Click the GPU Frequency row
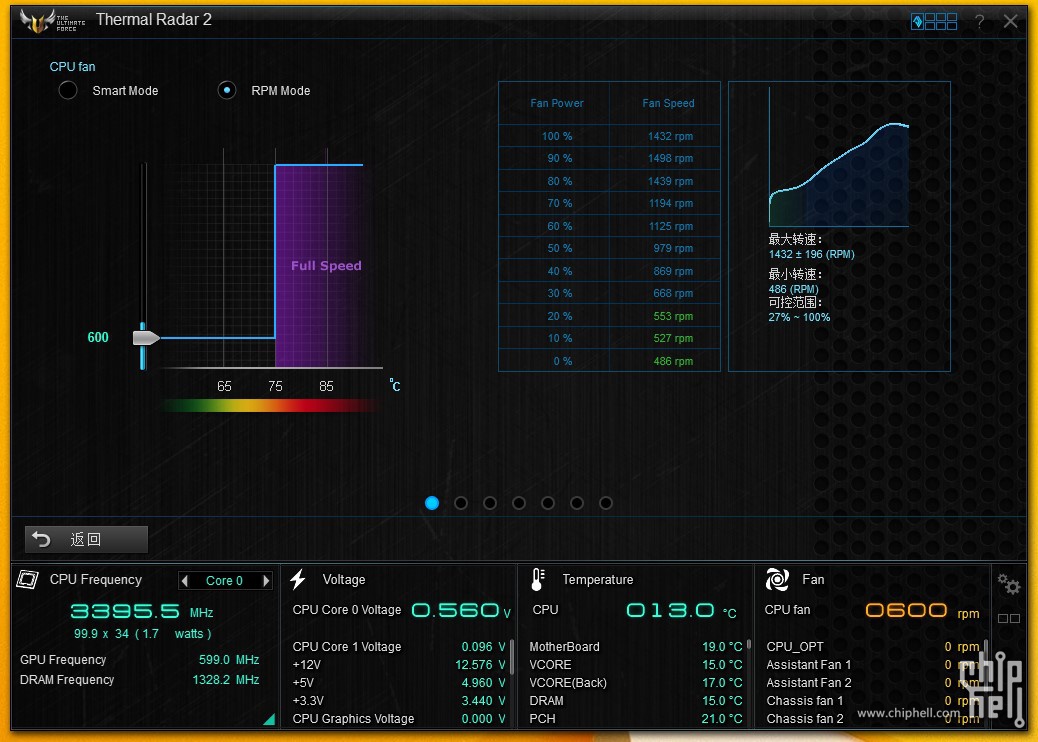 [140, 660]
